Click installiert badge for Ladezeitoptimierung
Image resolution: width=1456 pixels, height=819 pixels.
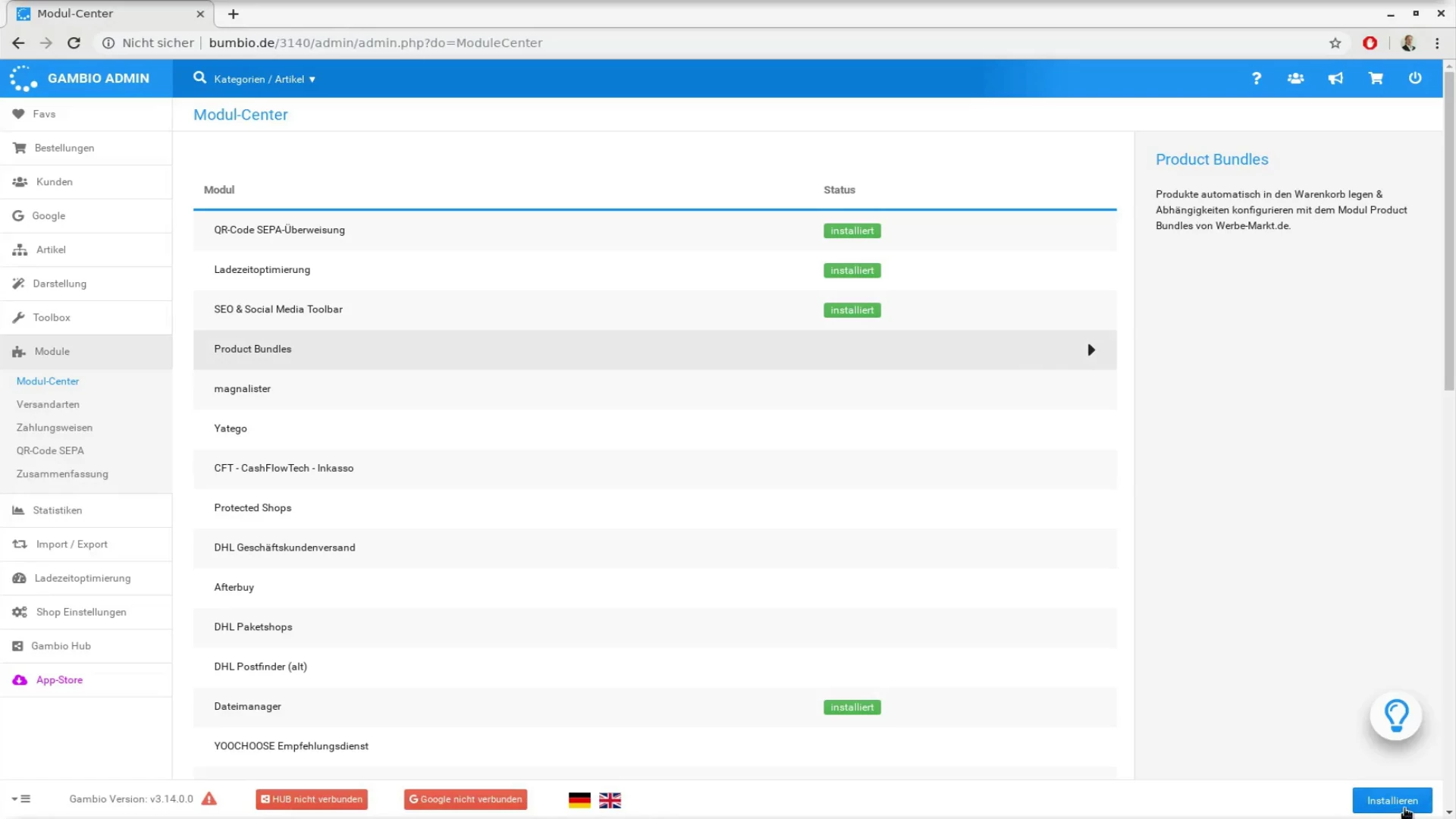click(852, 271)
